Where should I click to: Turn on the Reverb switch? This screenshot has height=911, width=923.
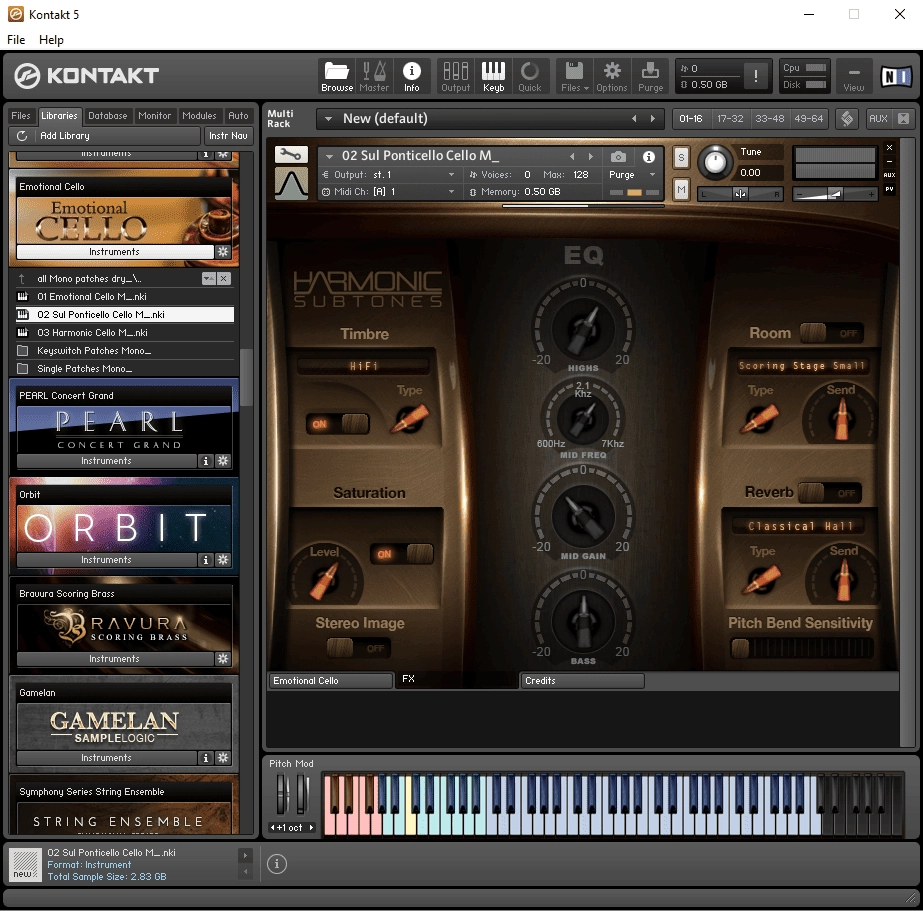tap(830, 493)
